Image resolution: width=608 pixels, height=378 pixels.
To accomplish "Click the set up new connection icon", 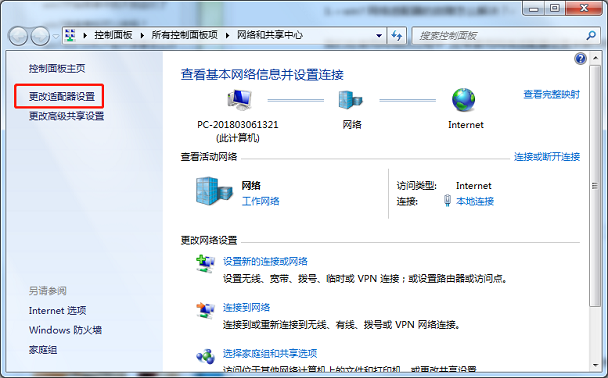I will pyautogui.click(x=205, y=264).
